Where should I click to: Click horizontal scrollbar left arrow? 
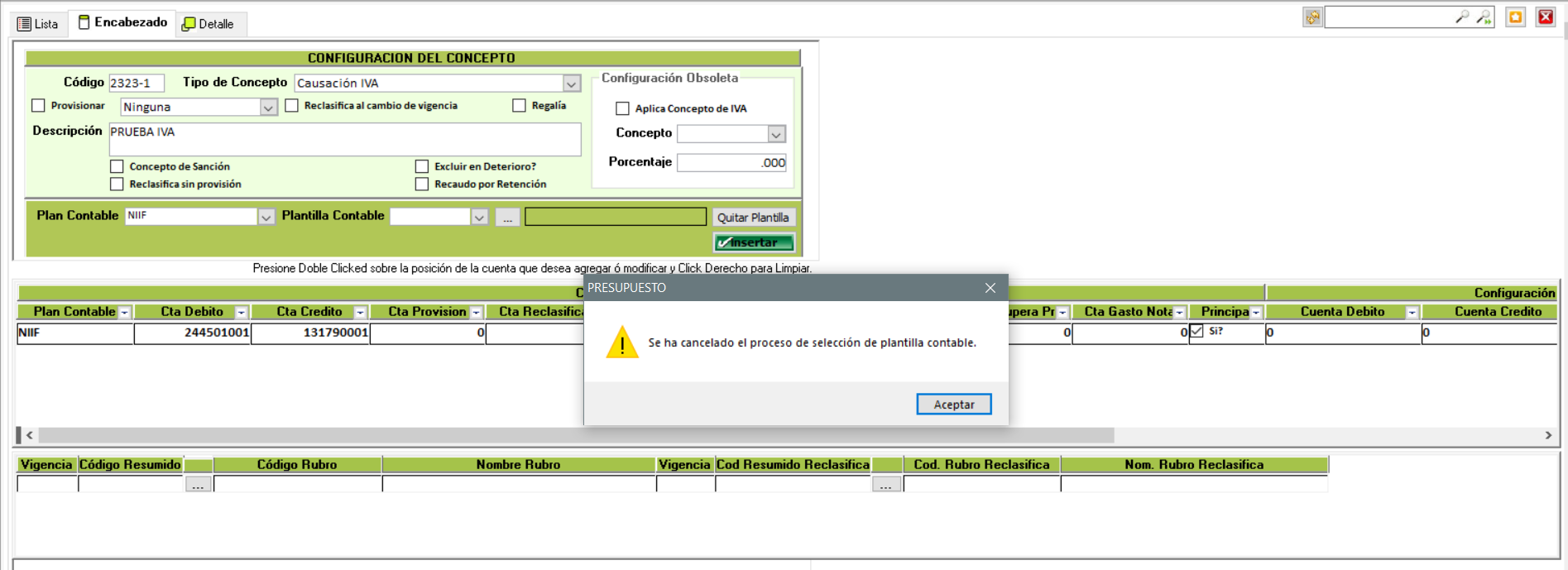pyautogui.click(x=30, y=435)
